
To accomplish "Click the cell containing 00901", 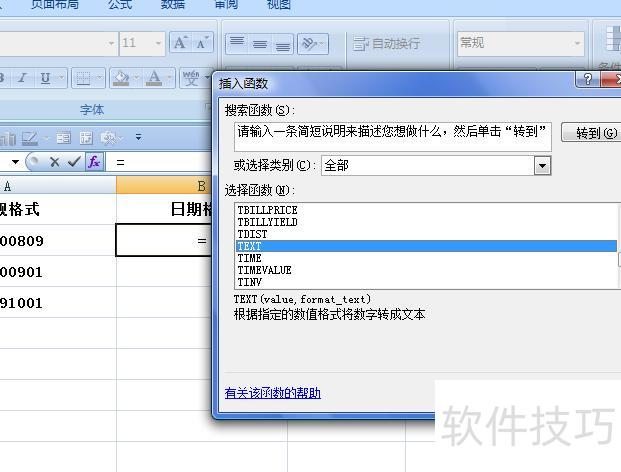I will [x=58, y=272].
